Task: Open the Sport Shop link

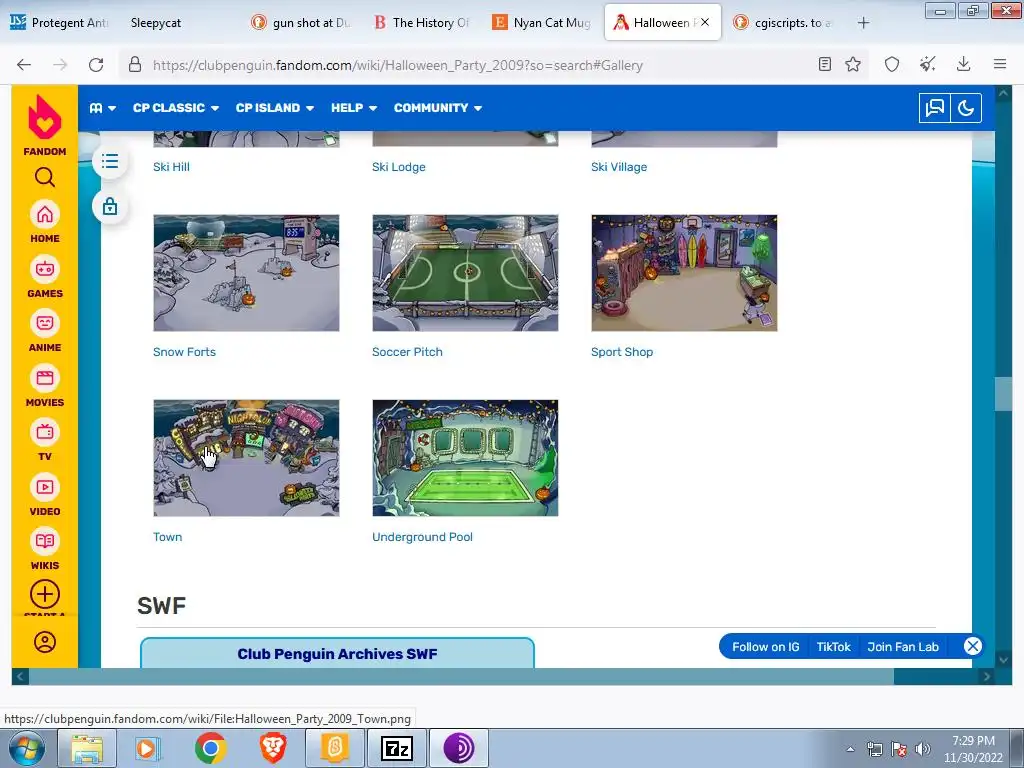Action: coord(622,351)
